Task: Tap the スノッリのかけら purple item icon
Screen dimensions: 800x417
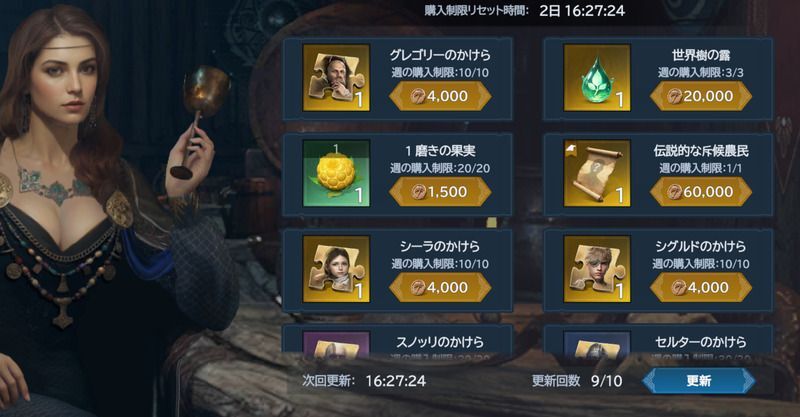Action: 336,344
